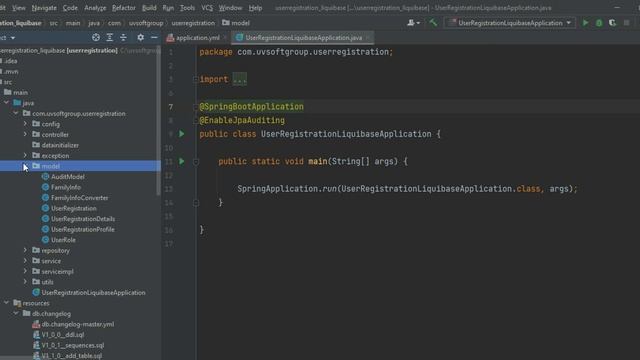Expand the config package
The image size is (640, 360).
25,124
